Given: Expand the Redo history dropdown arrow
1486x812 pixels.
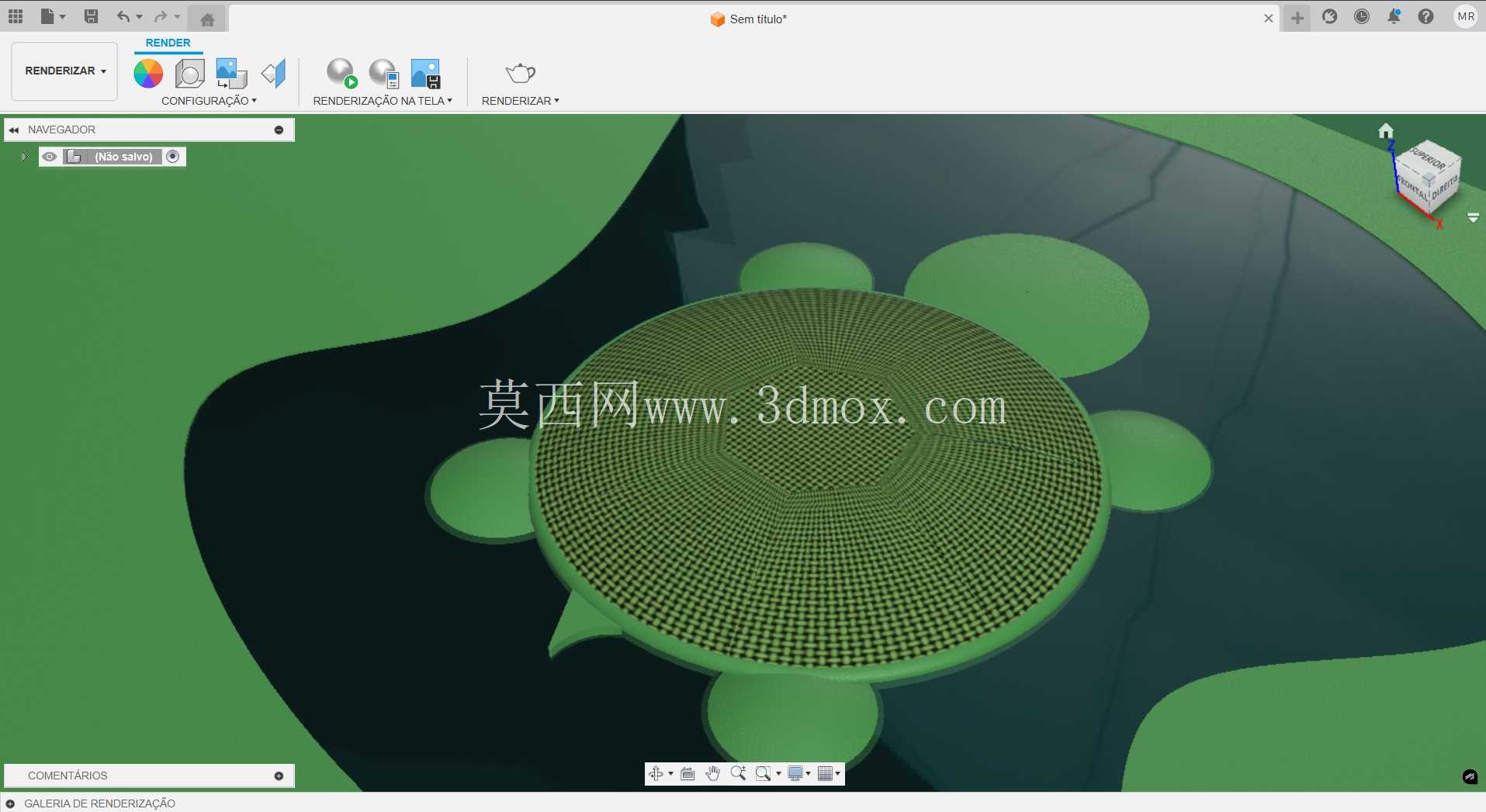Looking at the screenshot, I should (177, 17).
